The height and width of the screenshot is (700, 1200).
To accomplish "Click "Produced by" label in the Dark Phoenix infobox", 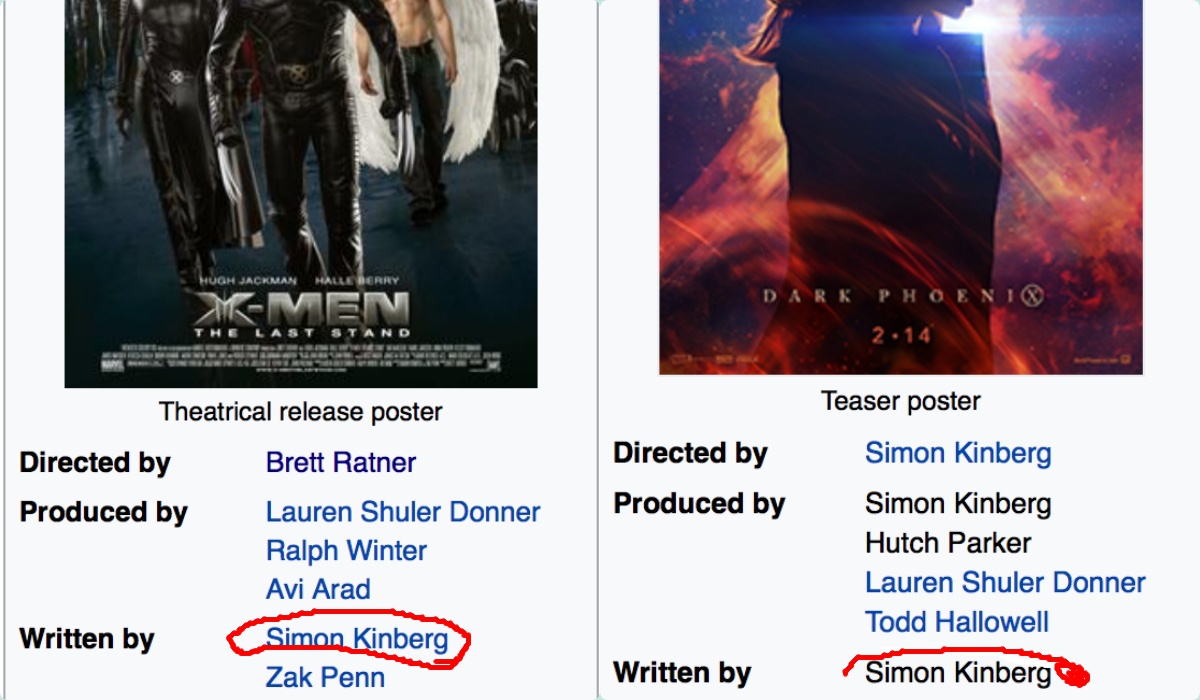I will tap(699, 503).
